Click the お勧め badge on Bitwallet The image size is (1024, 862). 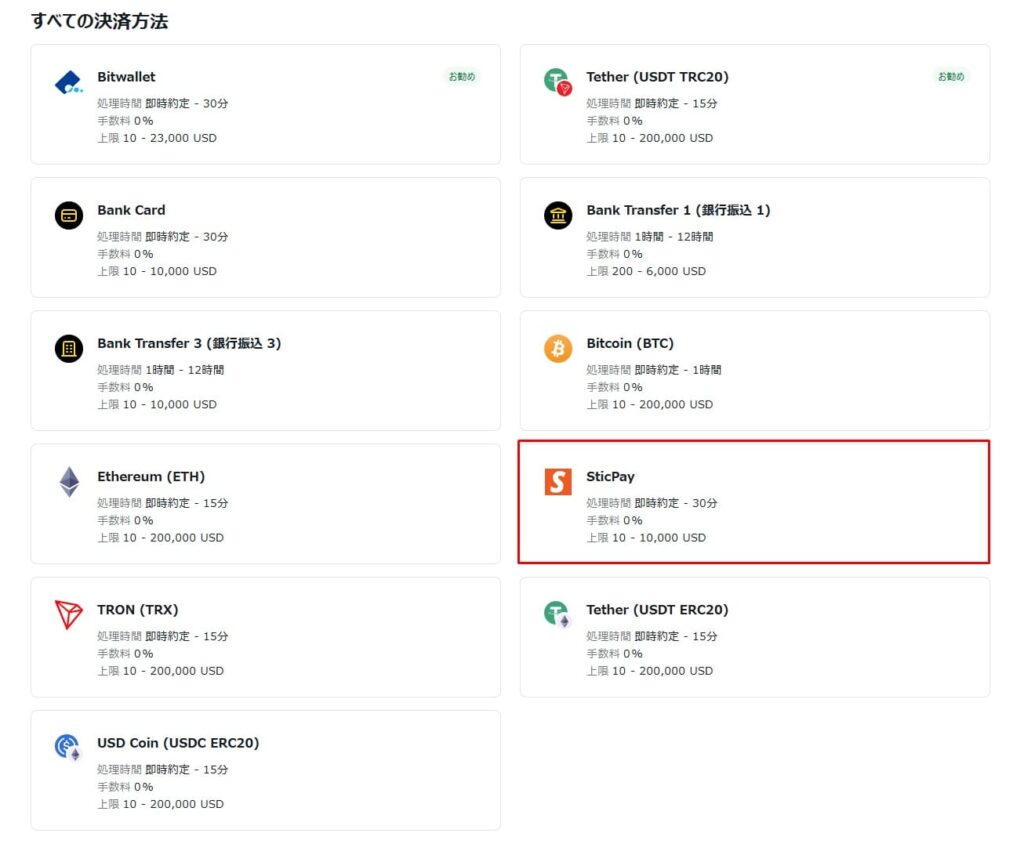pyautogui.click(x=461, y=75)
